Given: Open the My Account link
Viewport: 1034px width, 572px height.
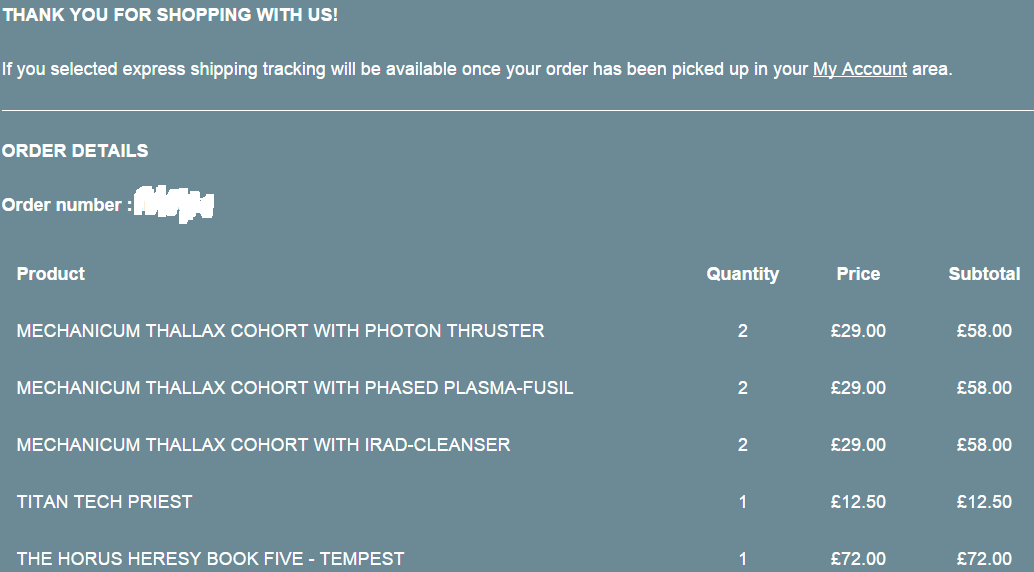Looking at the screenshot, I should 860,70.
